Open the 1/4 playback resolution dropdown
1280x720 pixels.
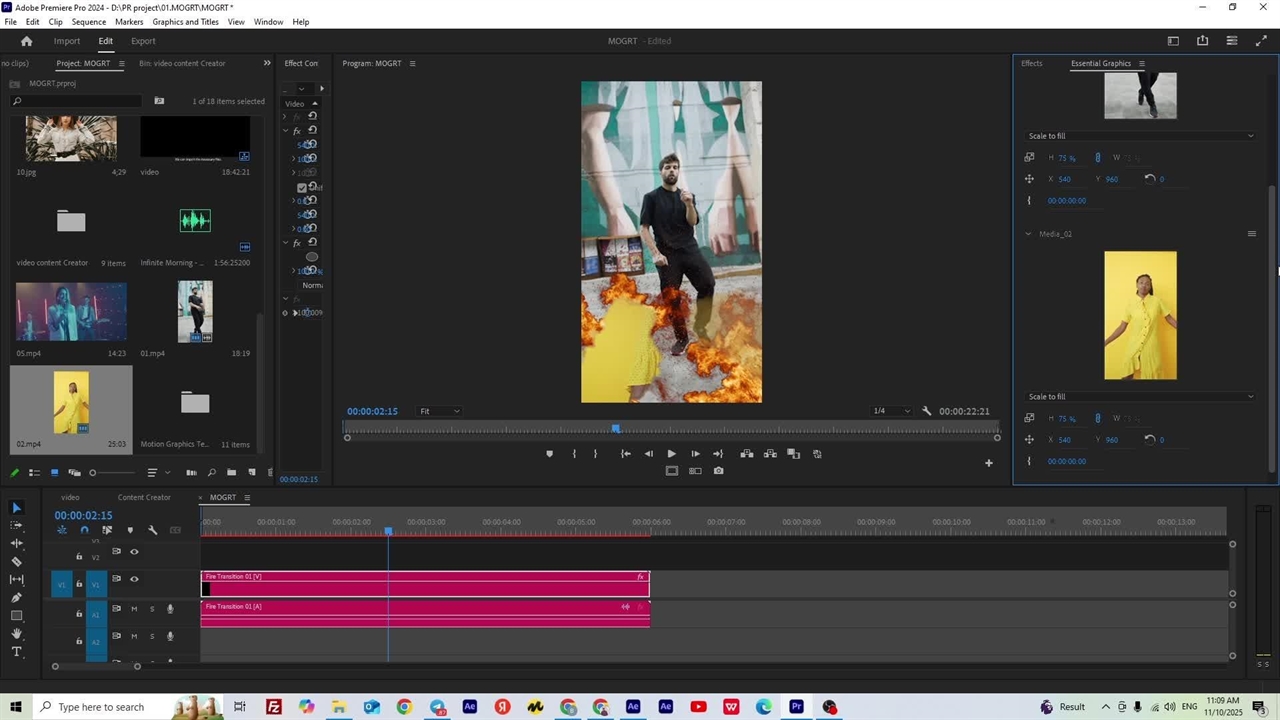click(x=892, y=411)
